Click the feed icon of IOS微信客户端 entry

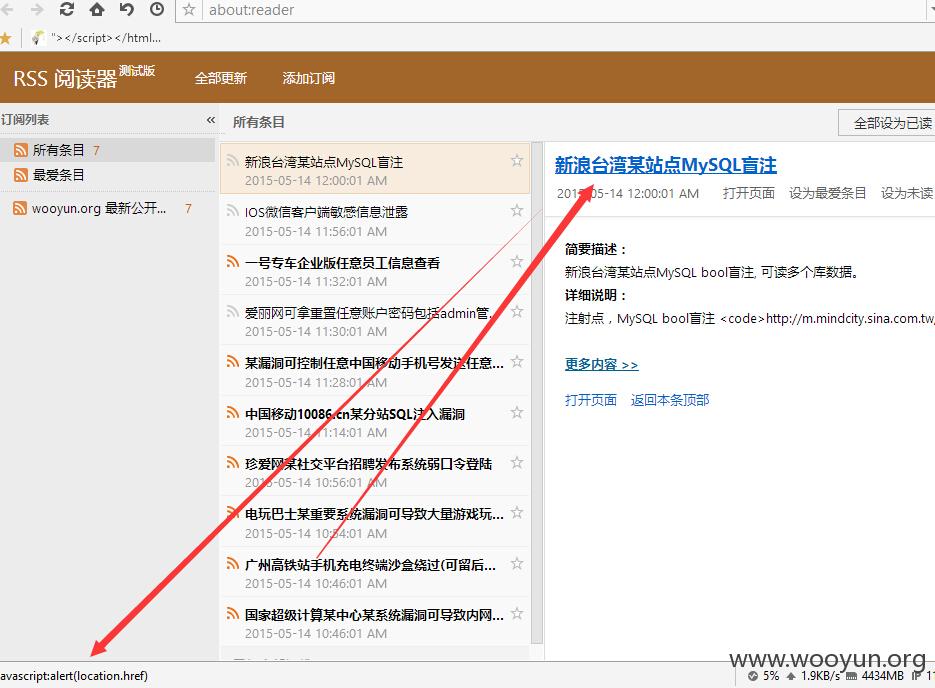click(x=233, y=210)
